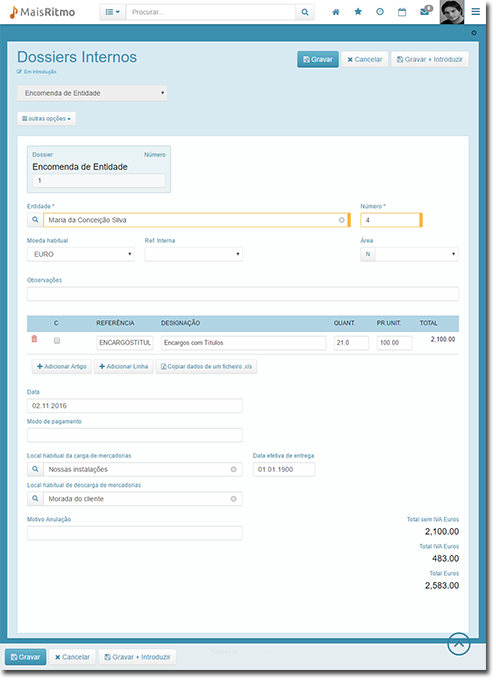This screenshot has height=682, width=496.
Task: Clear the Nossas instalações field with circle icon
Action: 234,469
